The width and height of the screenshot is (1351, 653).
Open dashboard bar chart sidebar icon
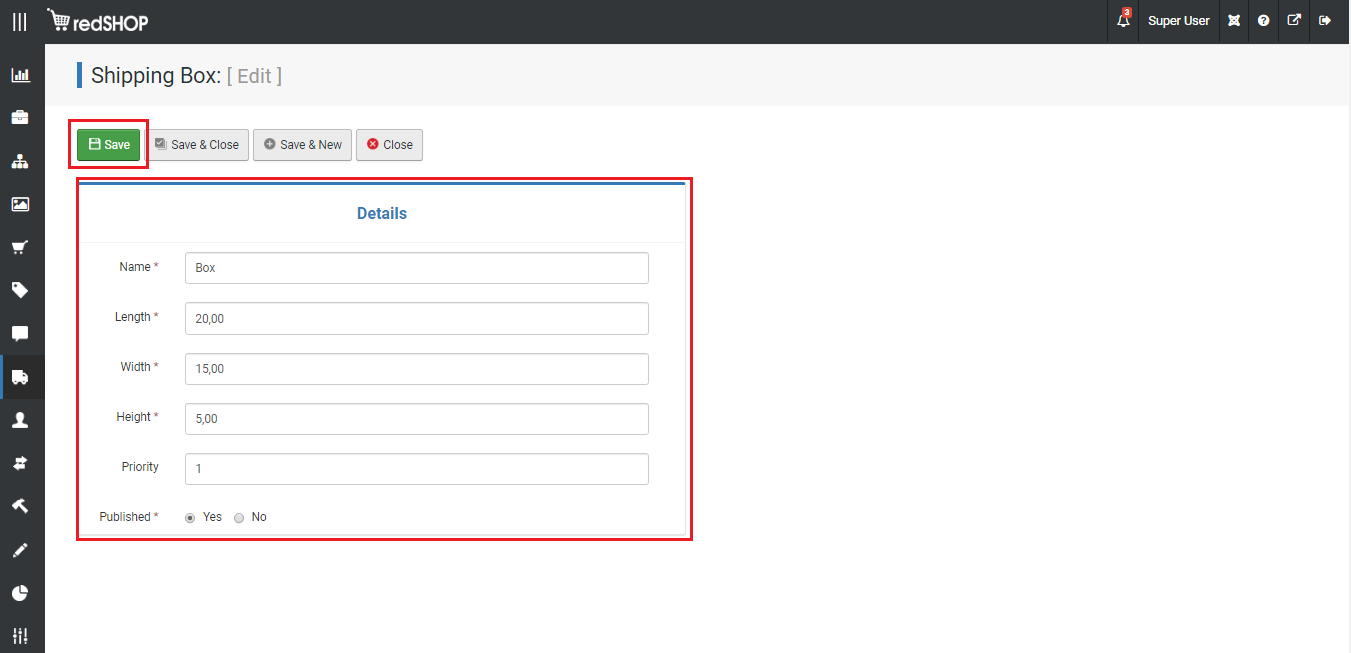[20, 75]
